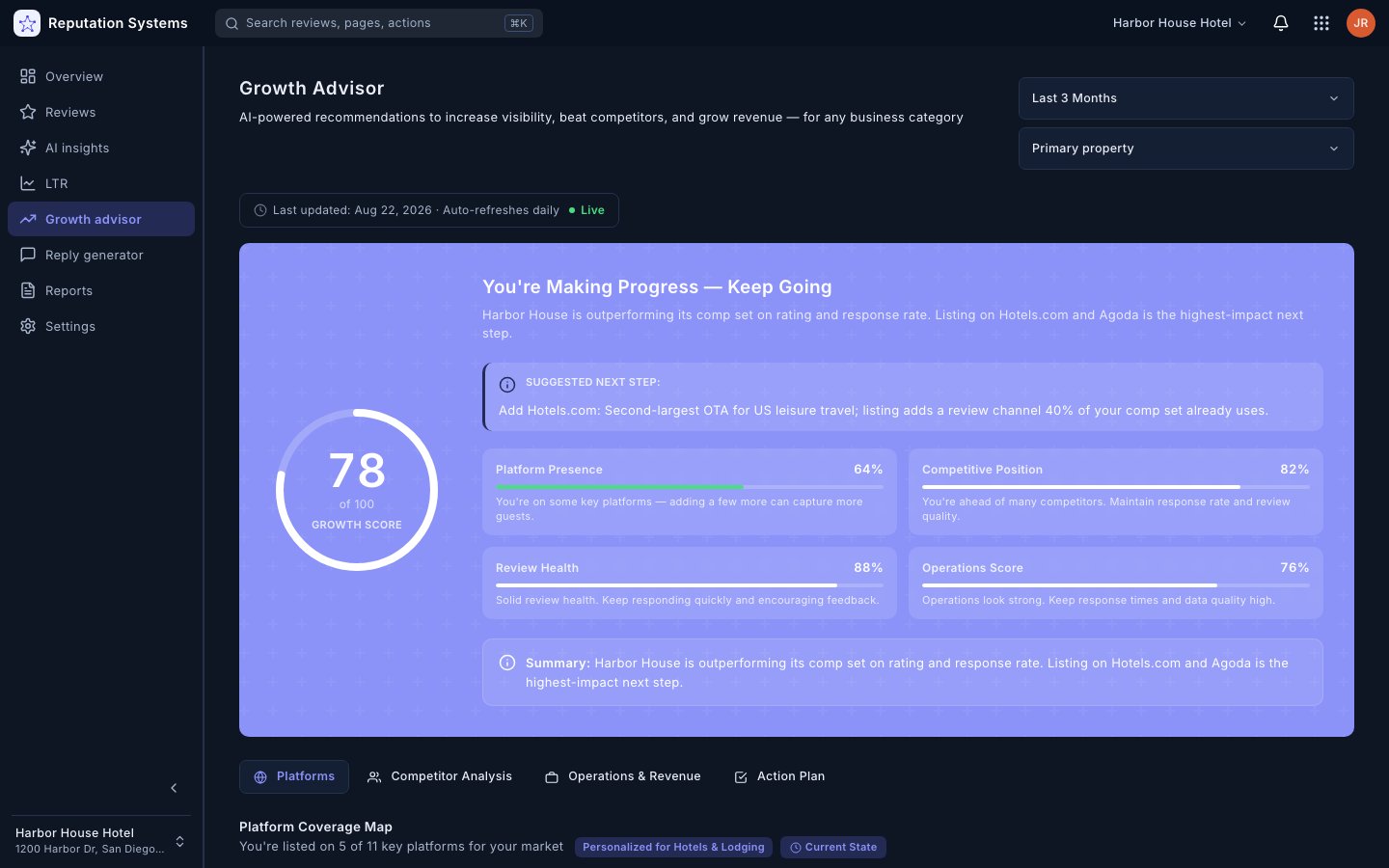The image size is (1389, 868).
Task: Click the Growth Advisor page title
Action: pos(312,88)
